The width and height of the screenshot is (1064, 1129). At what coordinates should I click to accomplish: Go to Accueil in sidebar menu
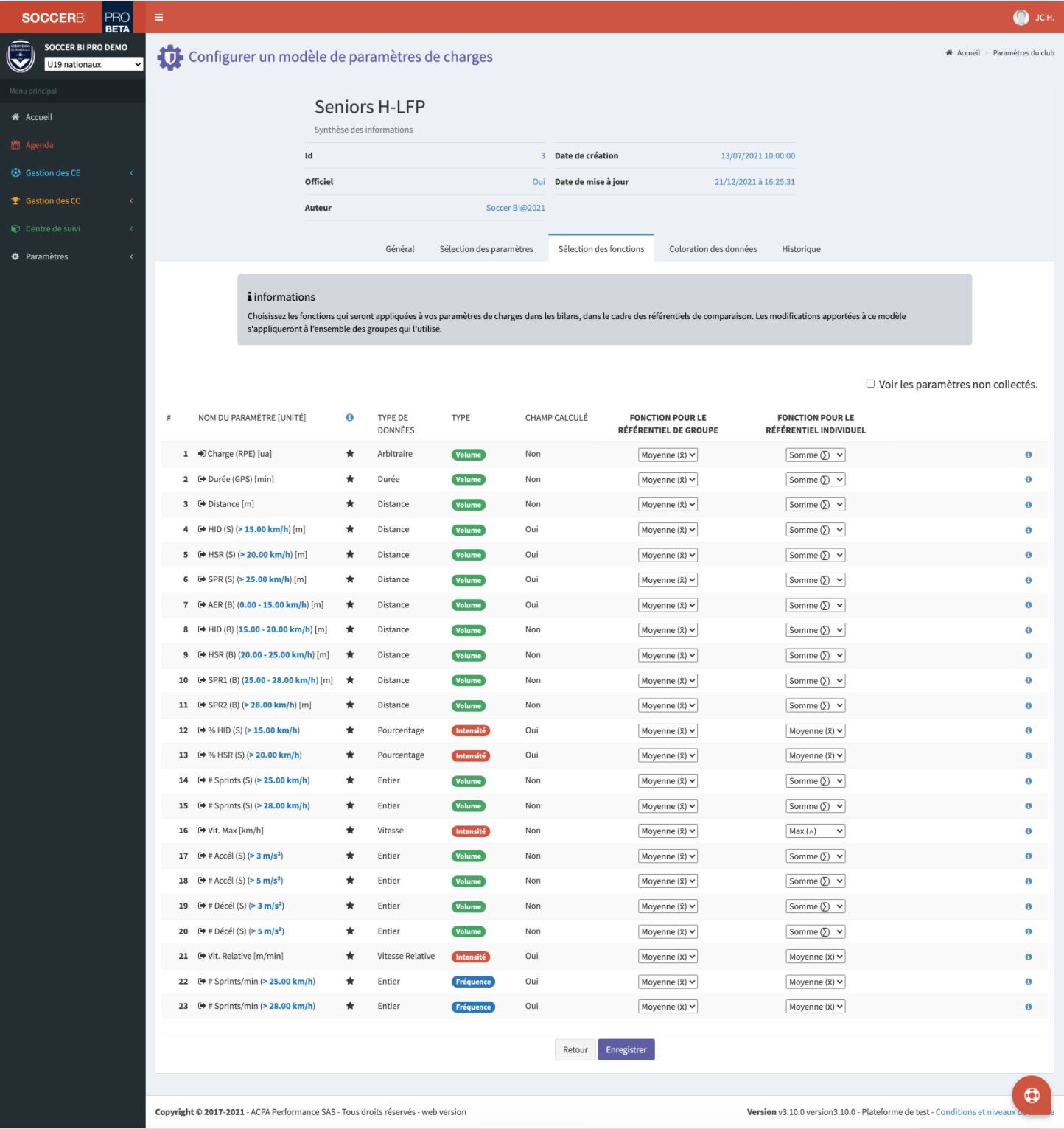(72, 117)
